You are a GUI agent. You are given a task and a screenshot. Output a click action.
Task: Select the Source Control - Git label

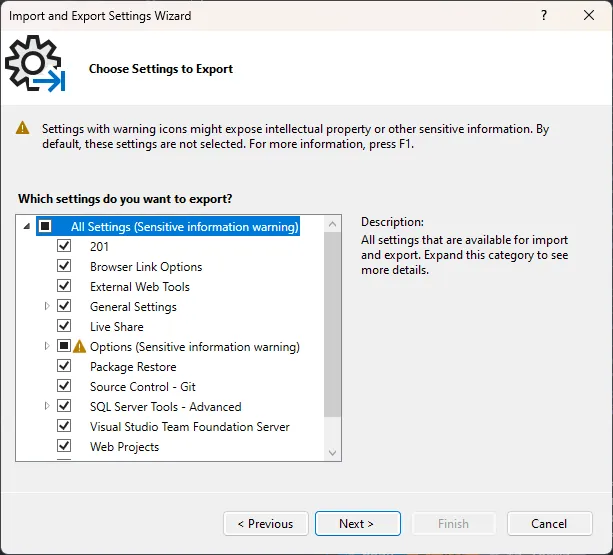pyautogui.click(x=142, y=387)
